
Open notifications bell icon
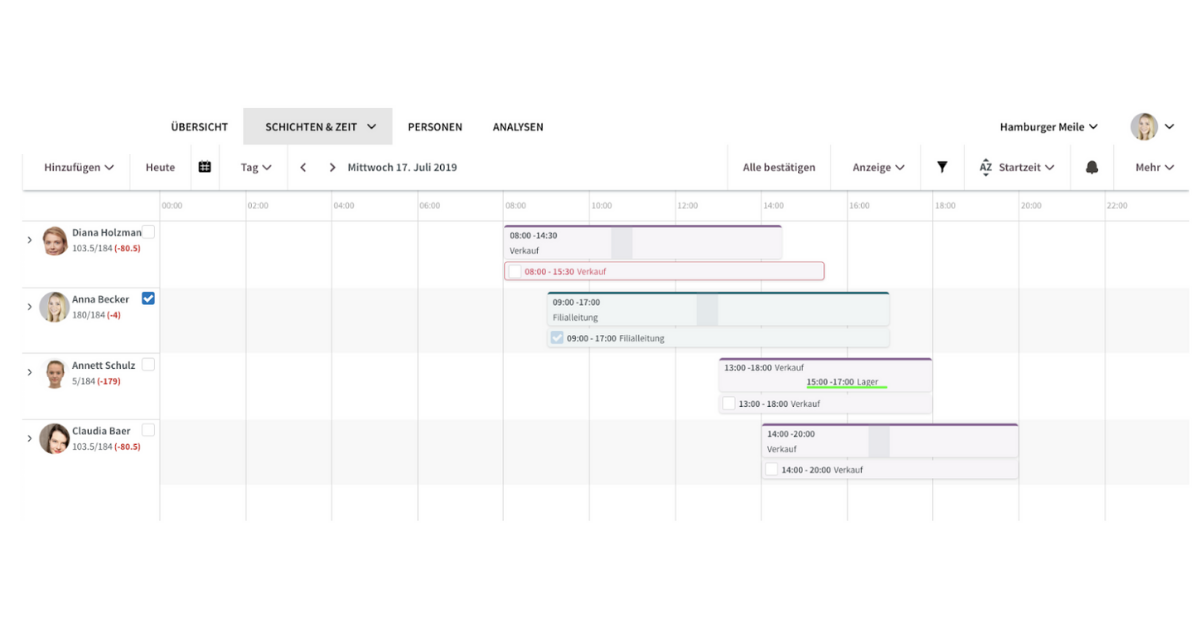(1092, 167)
